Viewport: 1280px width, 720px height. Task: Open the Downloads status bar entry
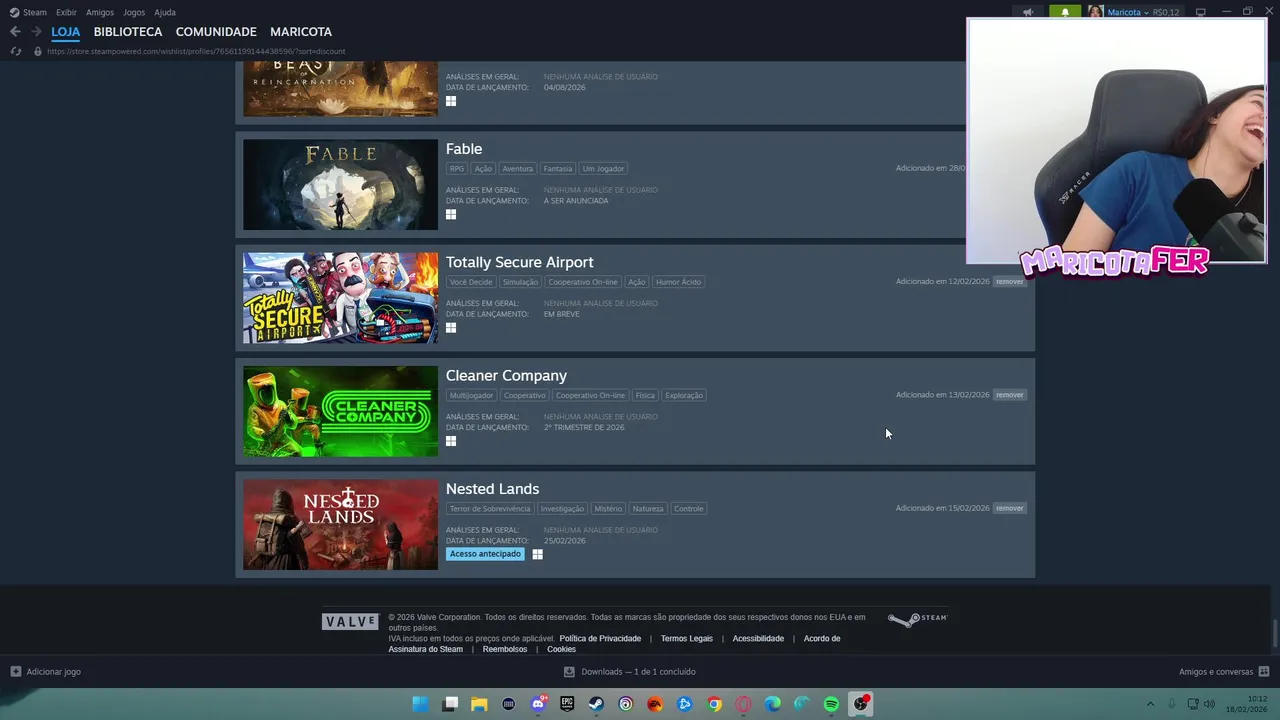629,672
